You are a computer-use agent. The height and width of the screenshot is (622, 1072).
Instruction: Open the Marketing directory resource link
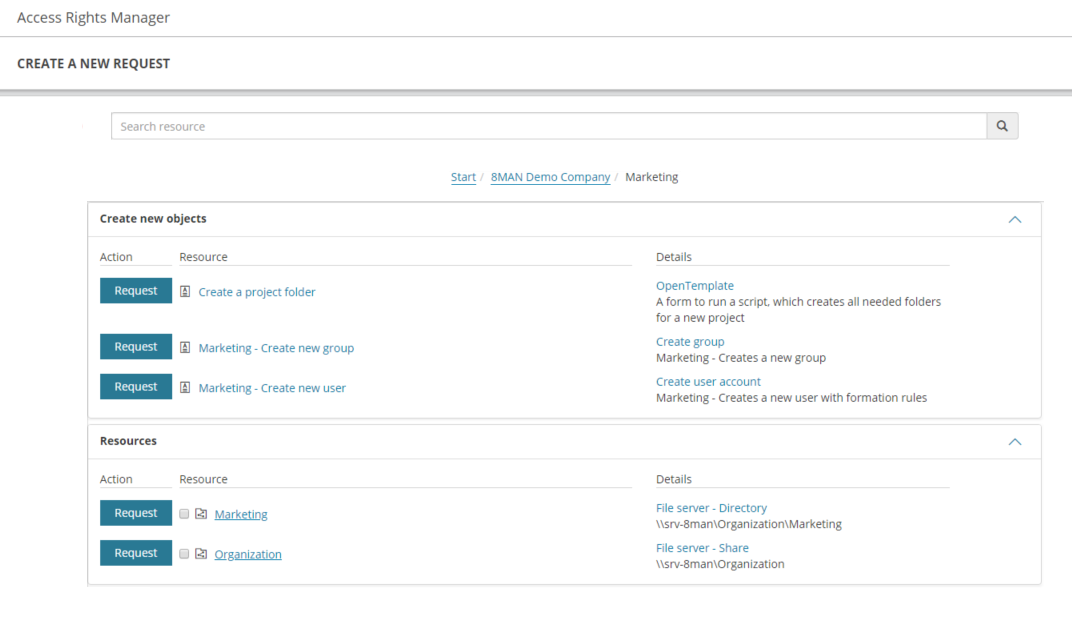pyautogui.click(x=241, y=514)
